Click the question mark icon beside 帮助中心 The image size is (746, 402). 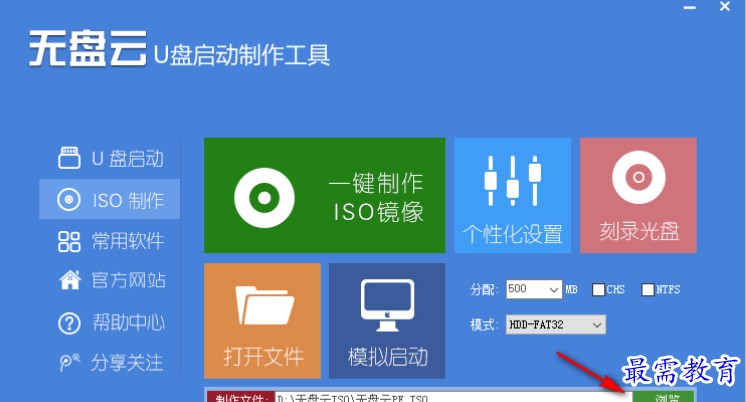click(69, 324)
